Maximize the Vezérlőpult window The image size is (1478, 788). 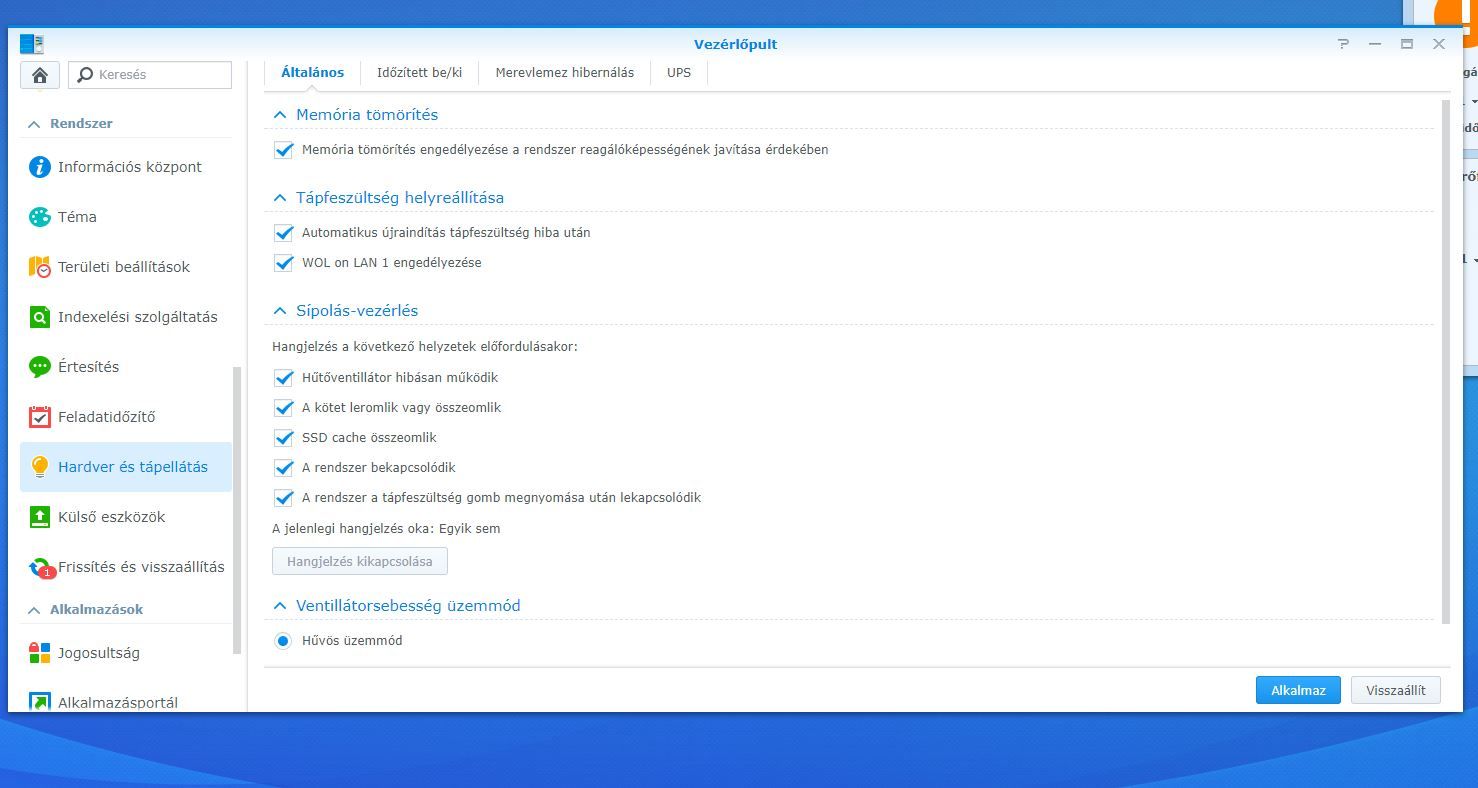(1407, 44)
